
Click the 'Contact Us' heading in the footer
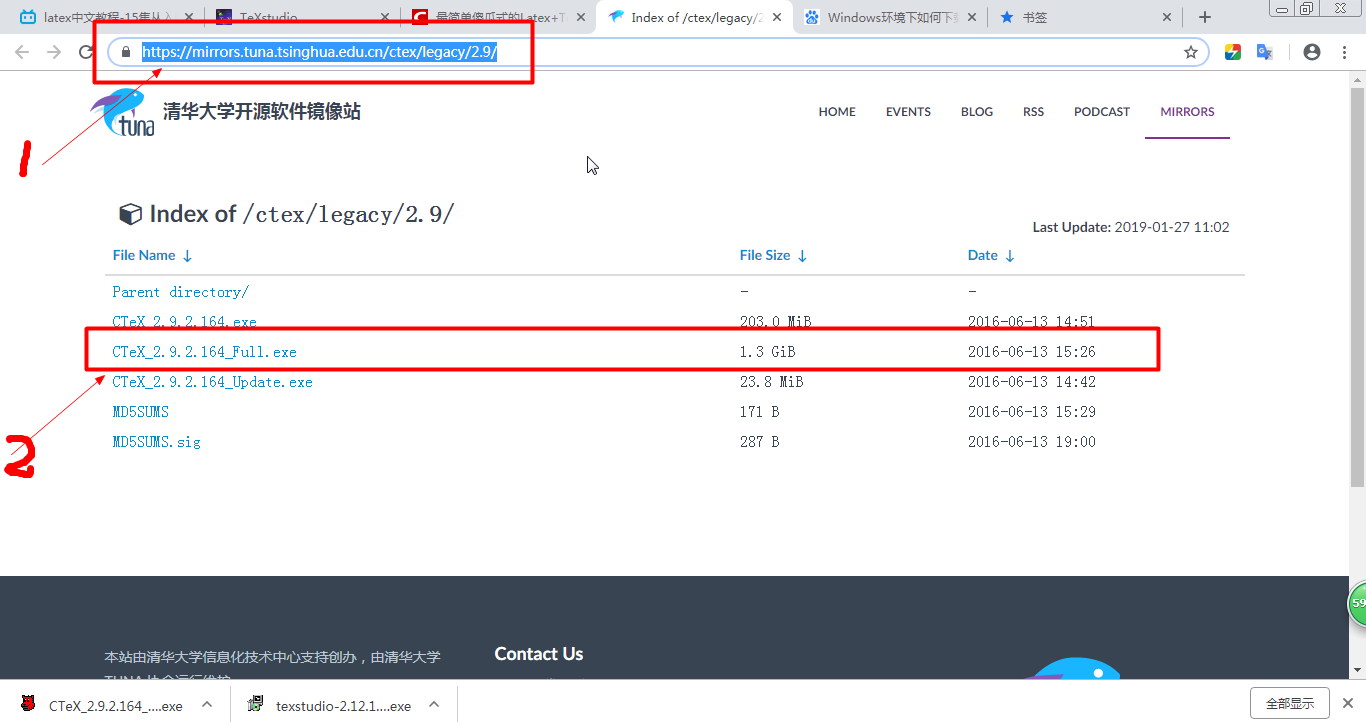point(538,654)
